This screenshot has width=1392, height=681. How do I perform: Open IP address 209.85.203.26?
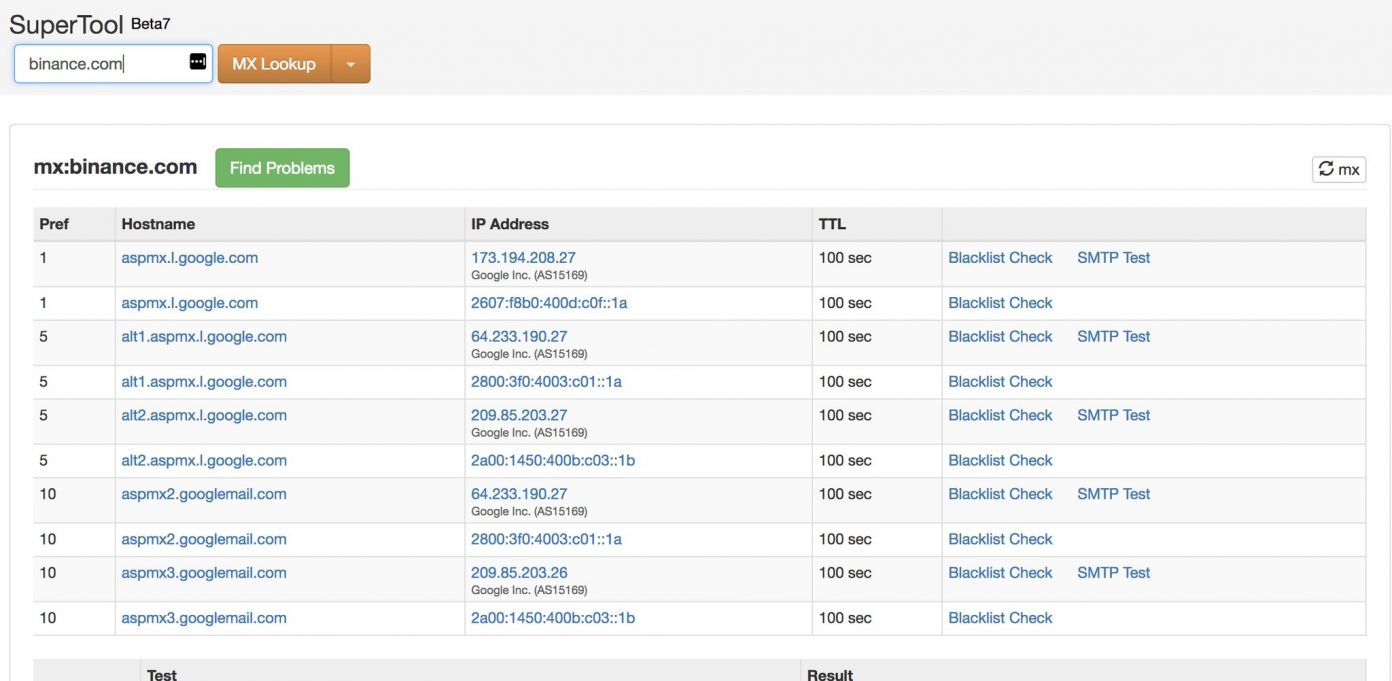519,572
